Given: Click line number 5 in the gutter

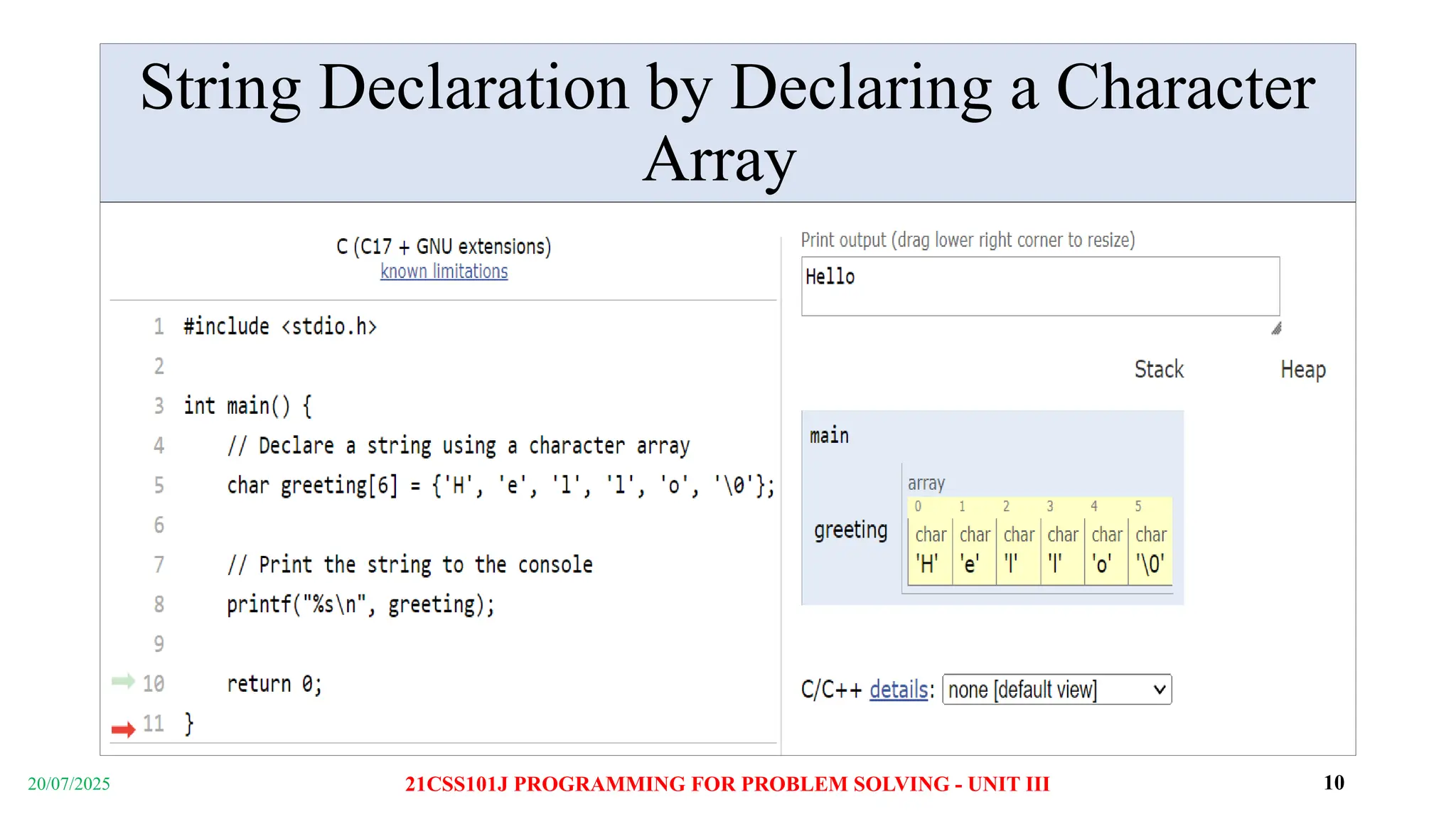Looking at the screenshot, I should coord(159,486).
